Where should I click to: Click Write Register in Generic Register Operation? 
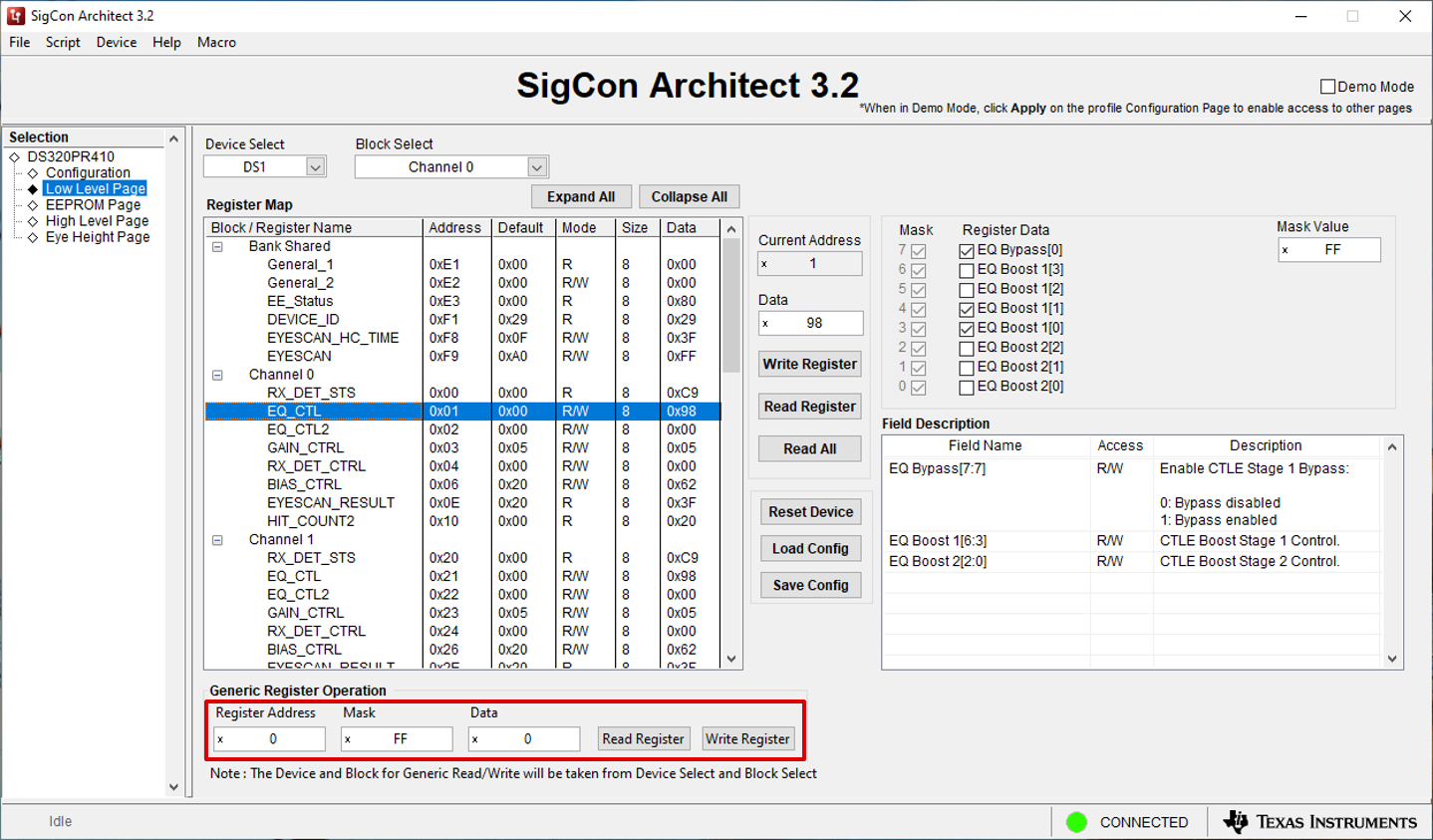coord(748,739)
